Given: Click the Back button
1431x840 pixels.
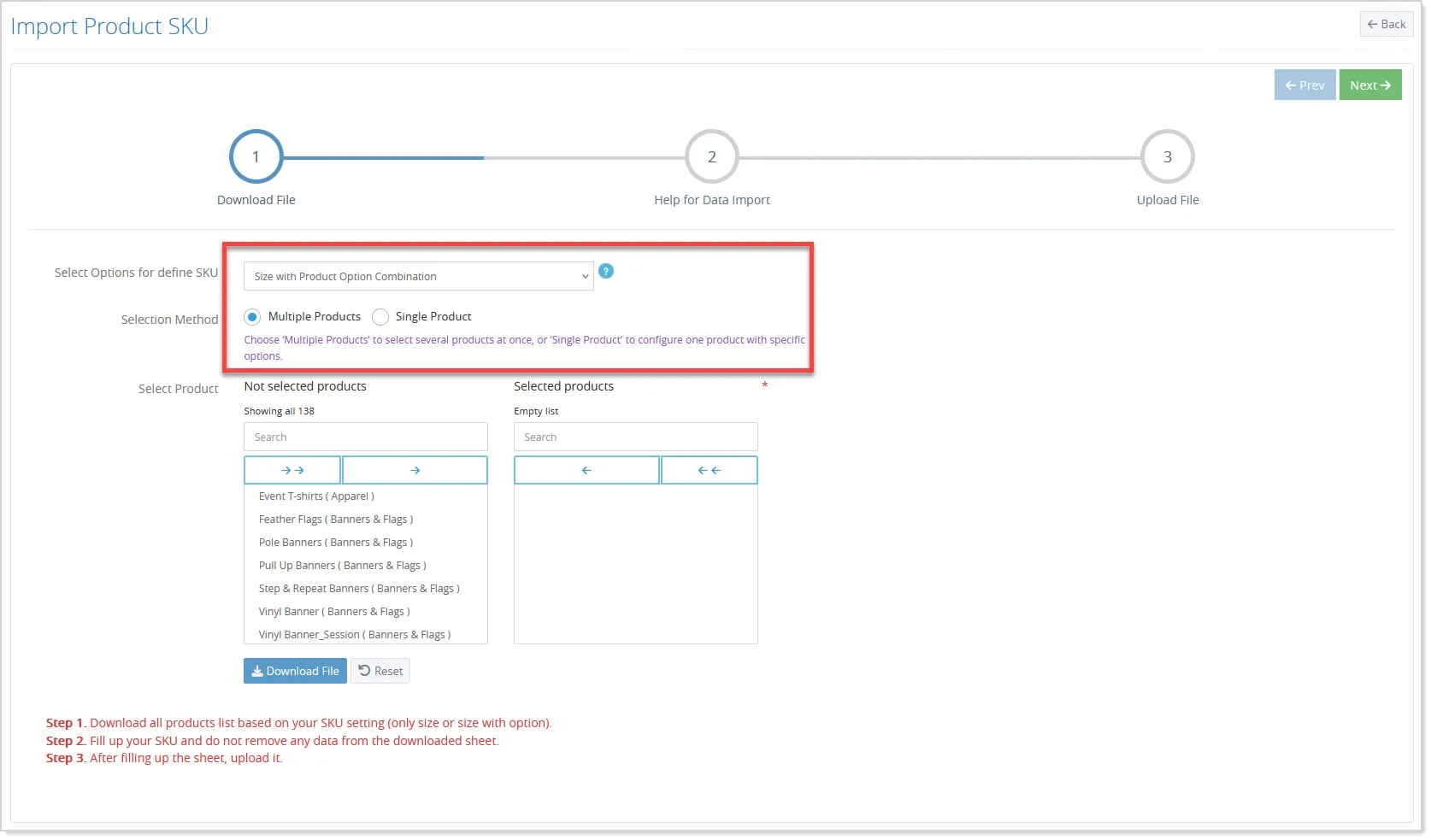Looking at the screenshot, I should click(x=1387, y=24).
